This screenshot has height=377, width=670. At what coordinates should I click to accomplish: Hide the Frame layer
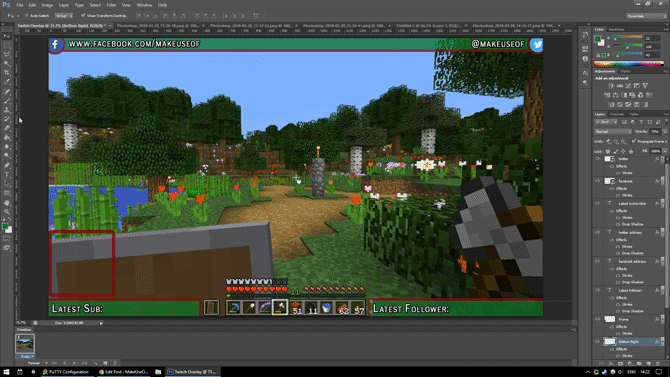click(598, 319)
